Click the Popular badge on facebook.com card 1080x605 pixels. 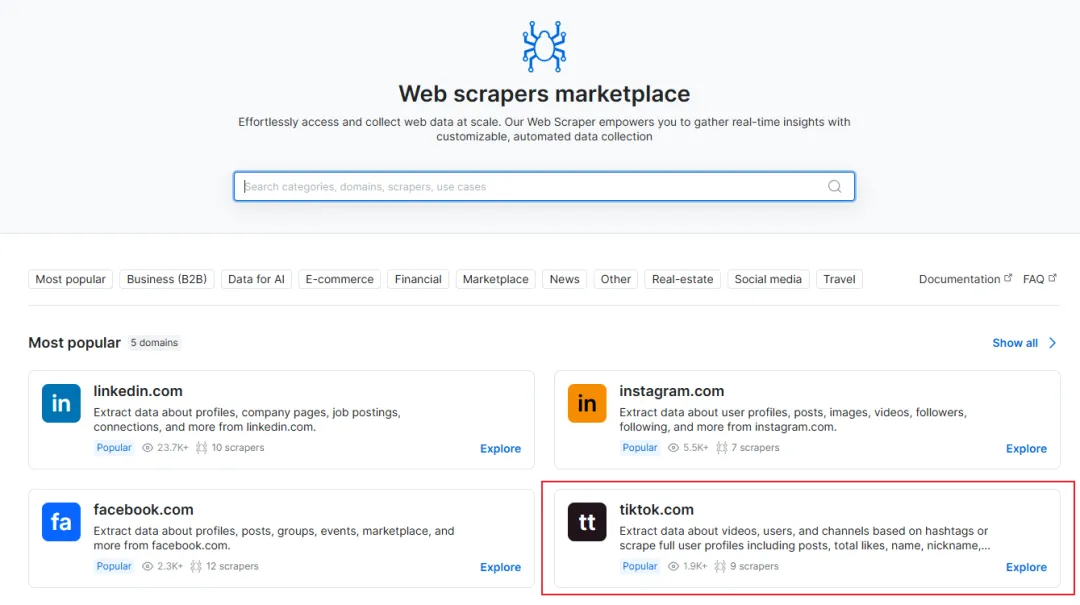point(114,566)
